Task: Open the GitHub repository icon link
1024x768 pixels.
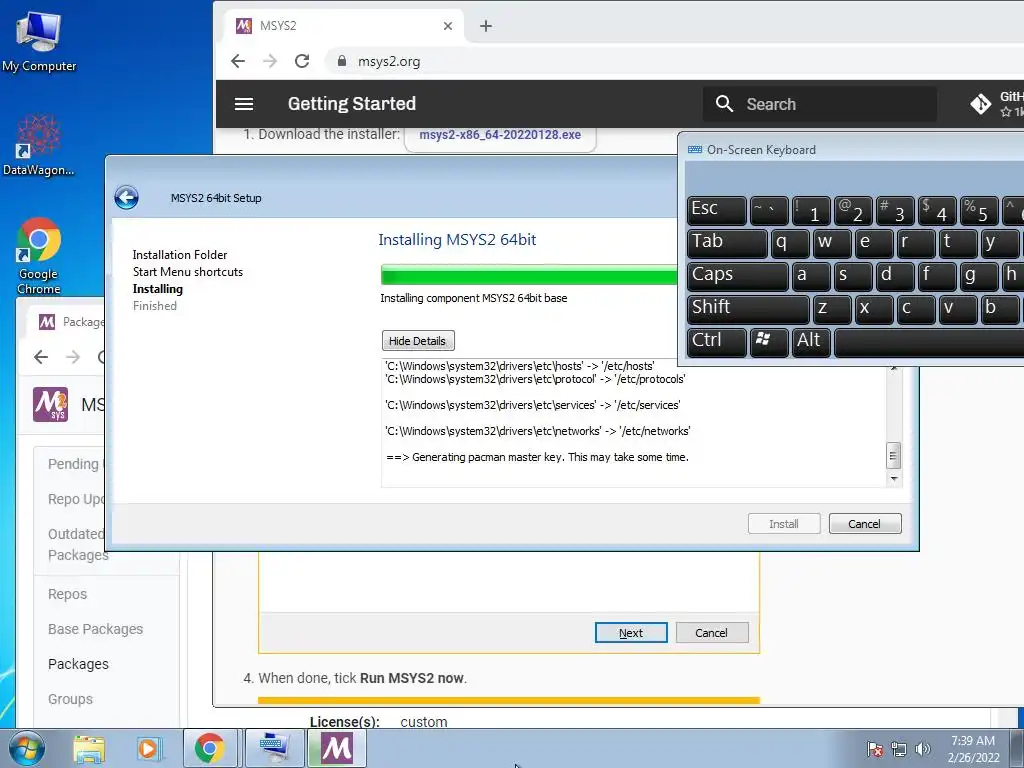Action: 981,104
